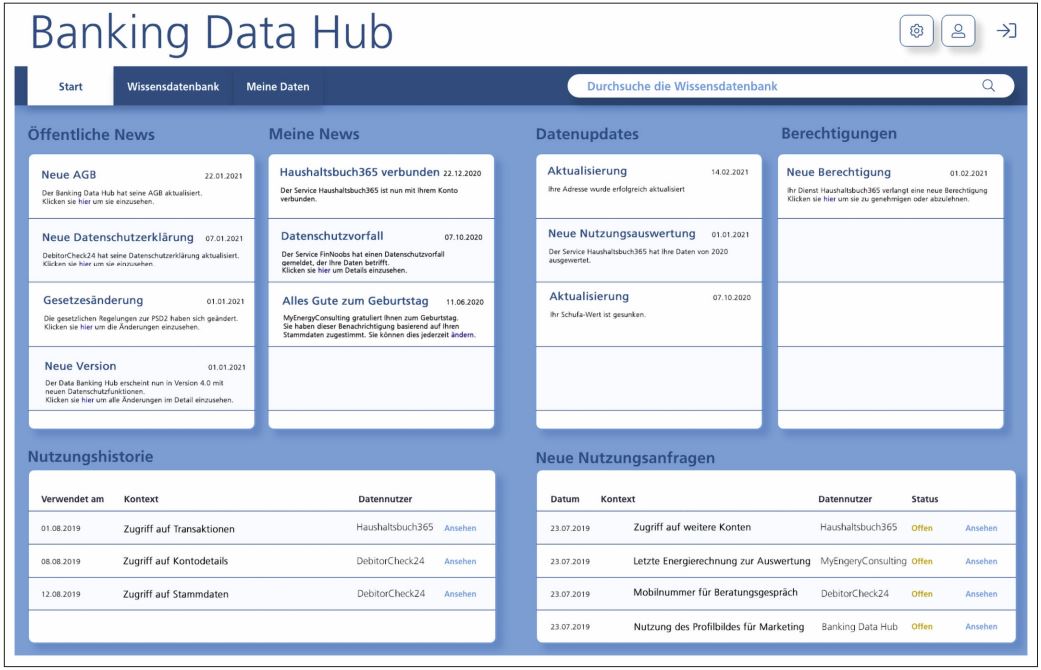Open the user profile icon
1041x670 pixels.
[x=958, y=31]
